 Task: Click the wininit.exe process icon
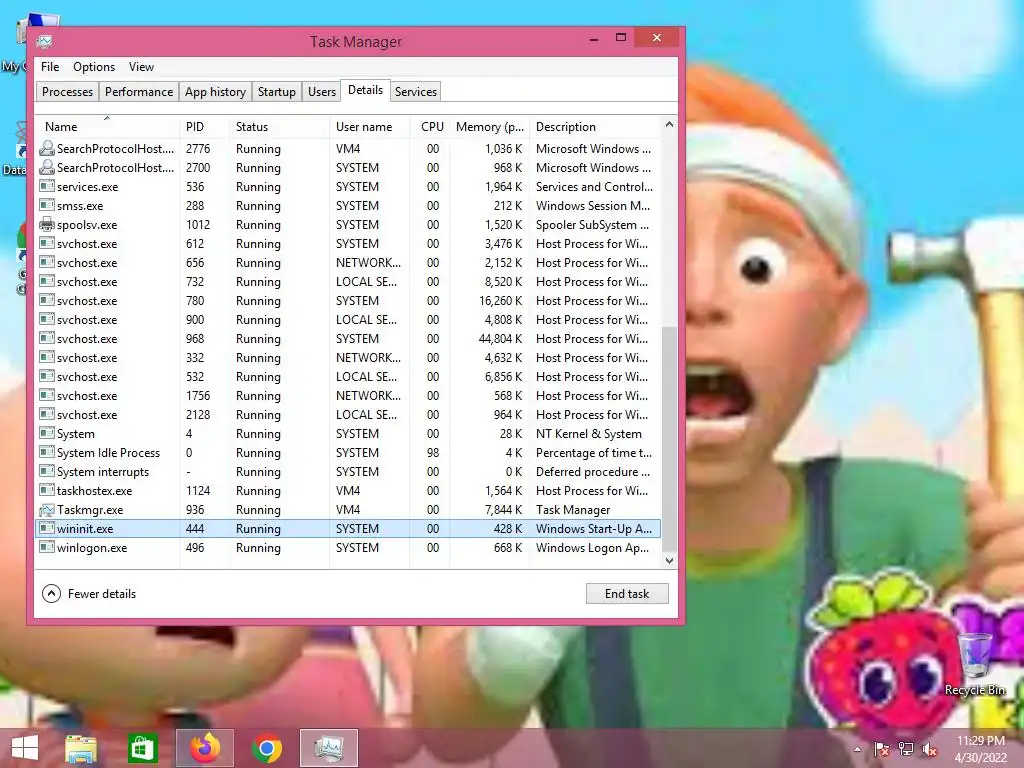pos(47,528)
